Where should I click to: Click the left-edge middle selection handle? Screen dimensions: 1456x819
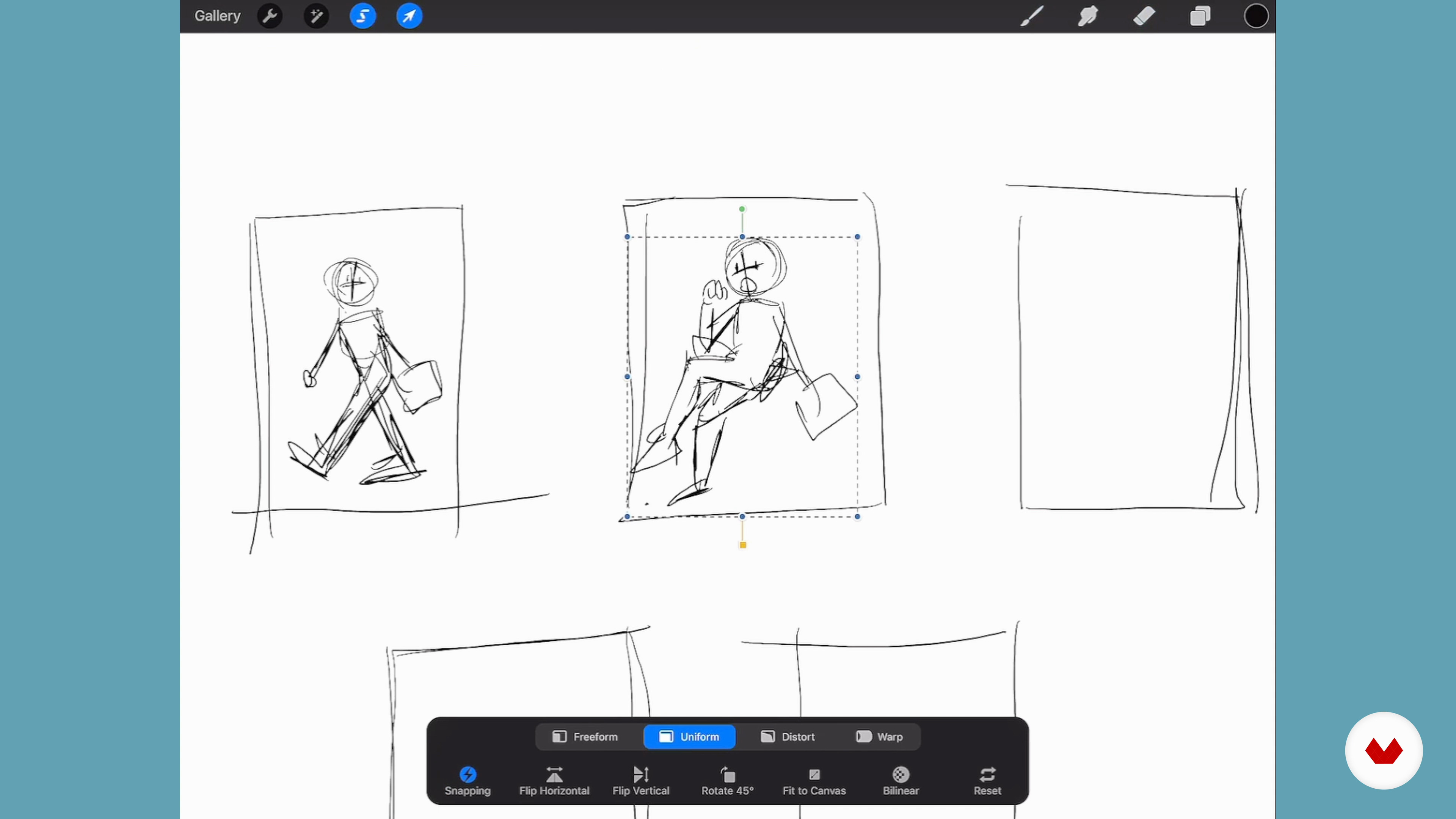628,377
